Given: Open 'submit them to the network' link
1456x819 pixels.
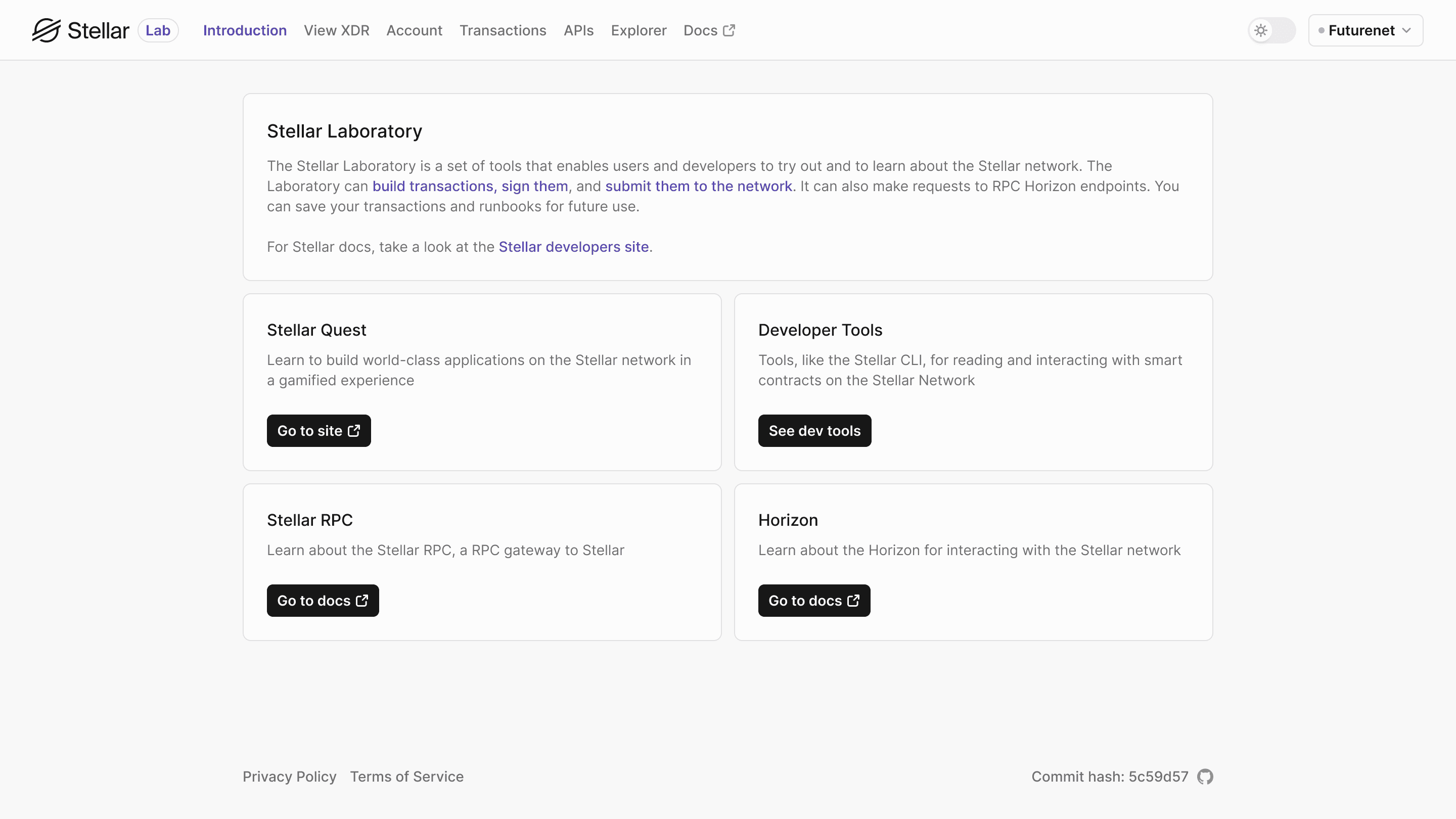Looking at the screenshot, I should tap(699, 187).
